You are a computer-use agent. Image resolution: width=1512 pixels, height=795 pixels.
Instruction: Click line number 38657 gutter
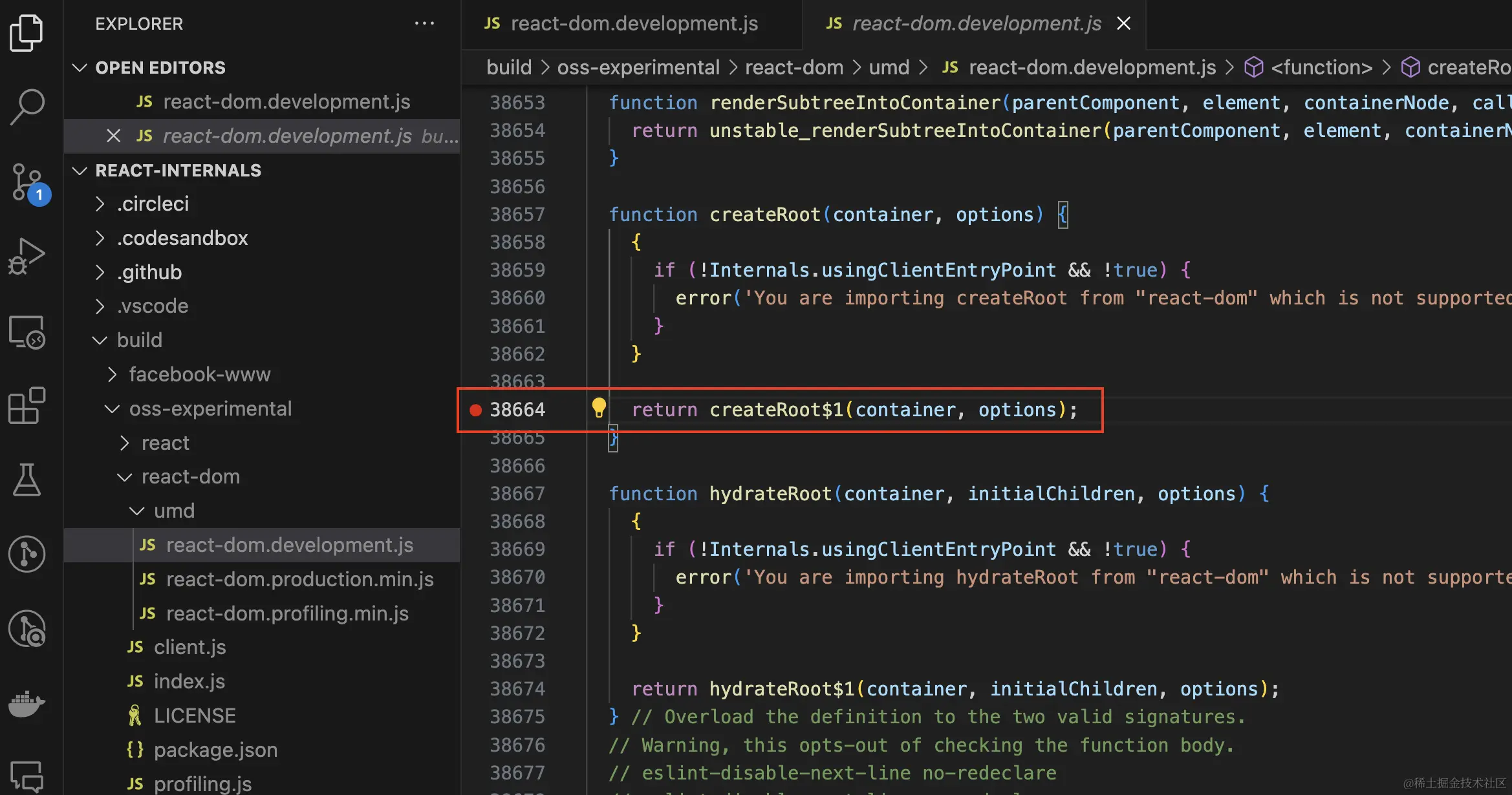point(517,214)
